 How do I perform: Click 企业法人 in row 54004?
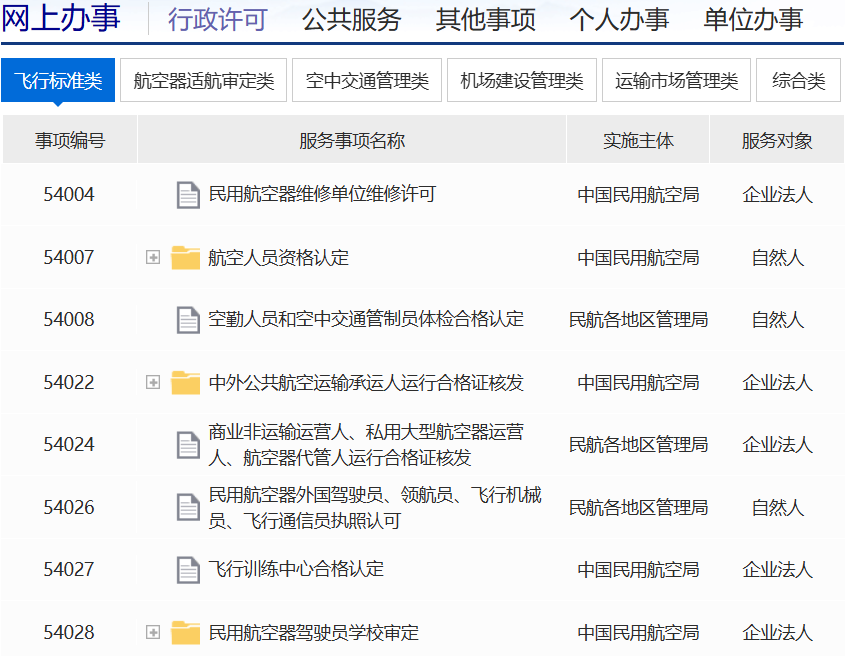(x=777, y=195)
